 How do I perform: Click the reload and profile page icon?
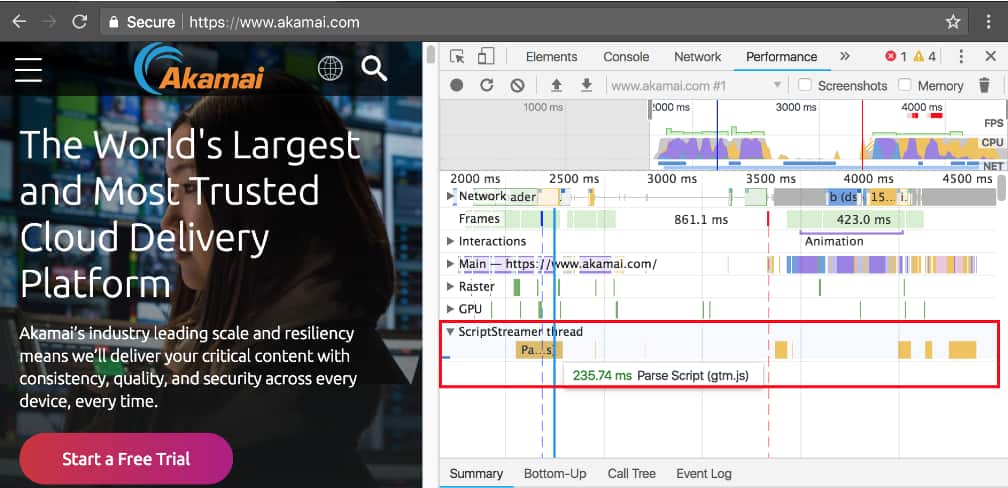tap(487, 86)
